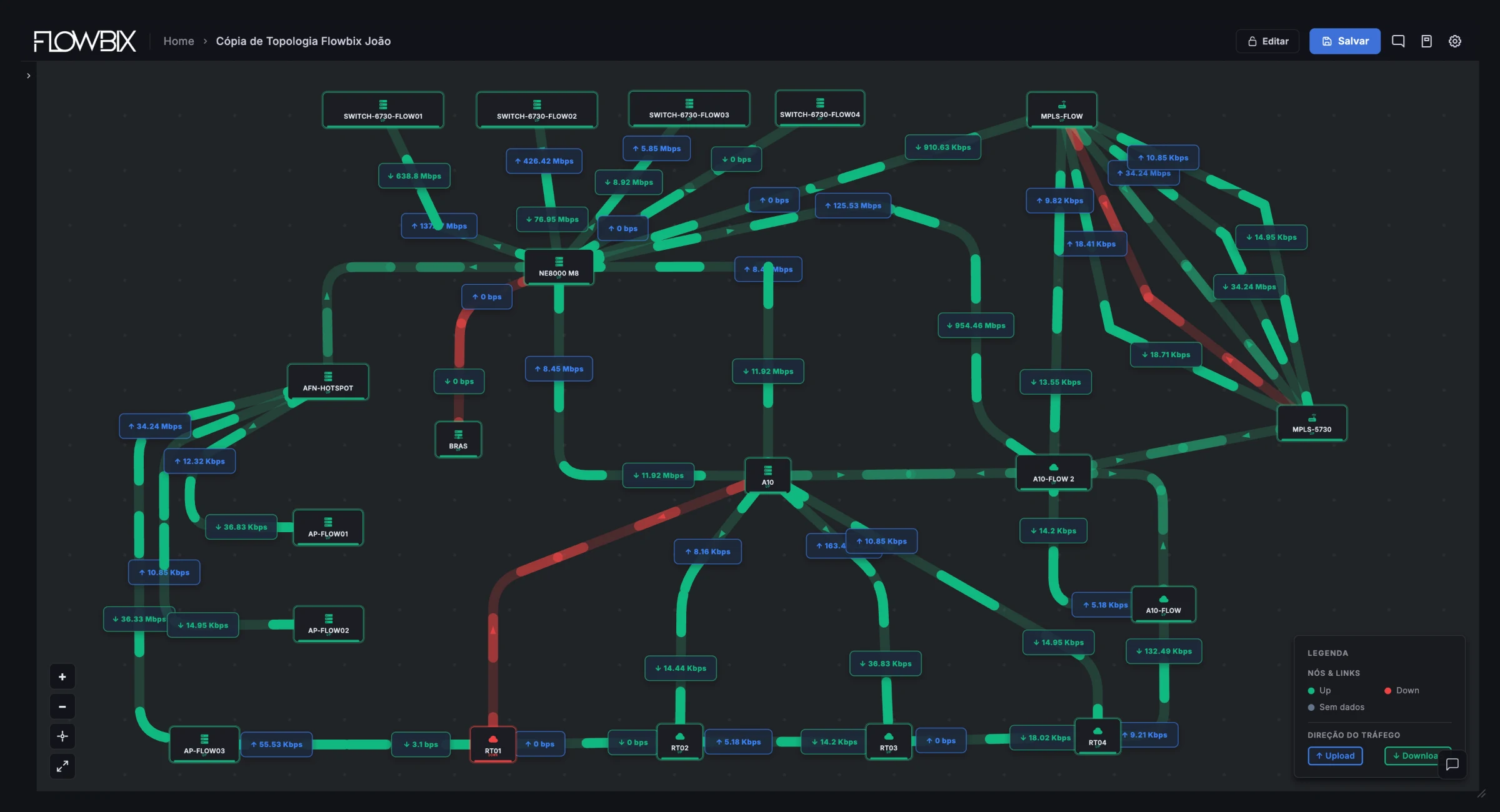Click the 8.16 Kbps link label

708,552
